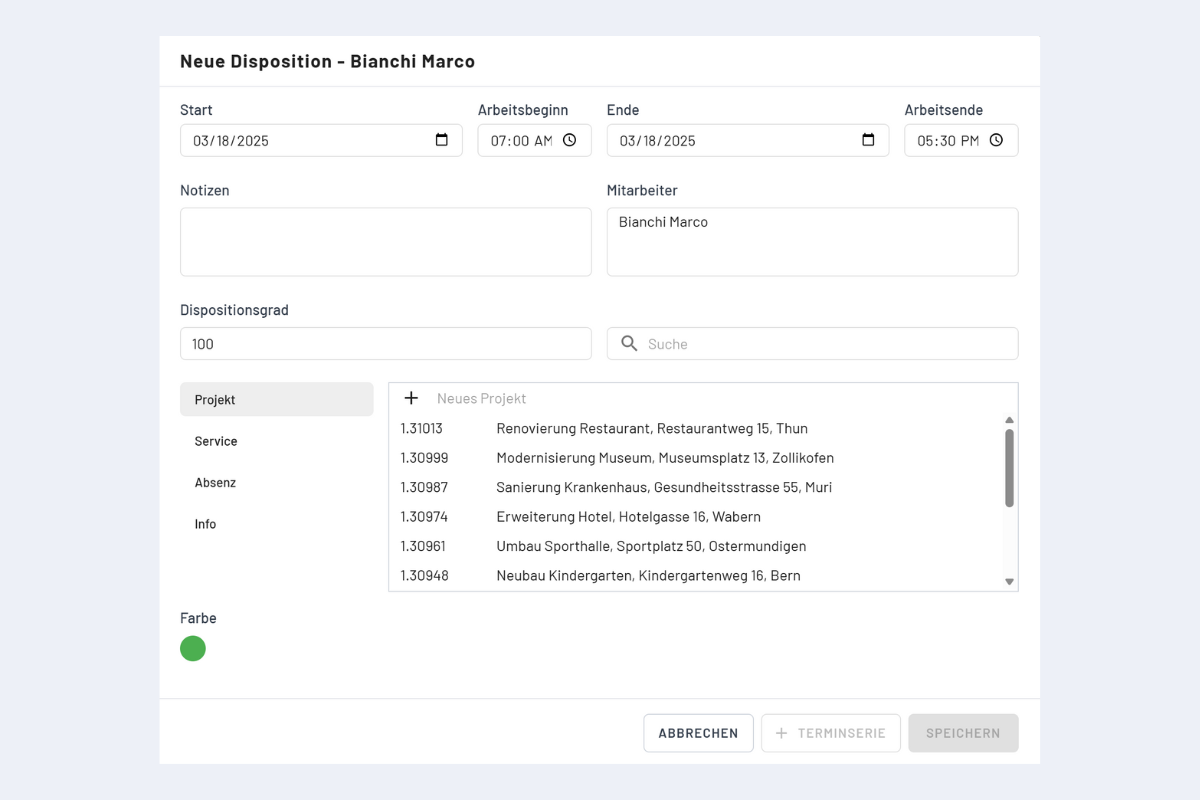
Task: Click the plus icon next to Neues Projekt
Action: (x=411, y=398)
